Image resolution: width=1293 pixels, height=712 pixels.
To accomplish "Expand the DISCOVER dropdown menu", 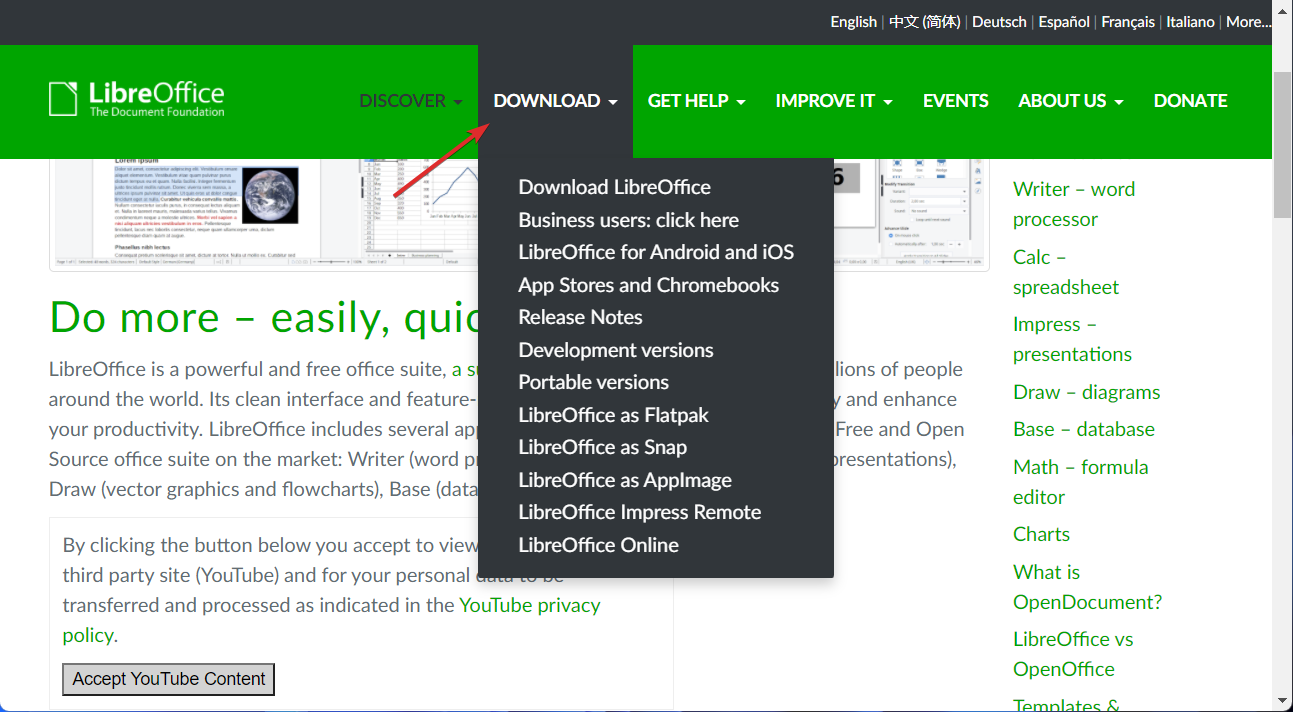I will coord(410,100).
